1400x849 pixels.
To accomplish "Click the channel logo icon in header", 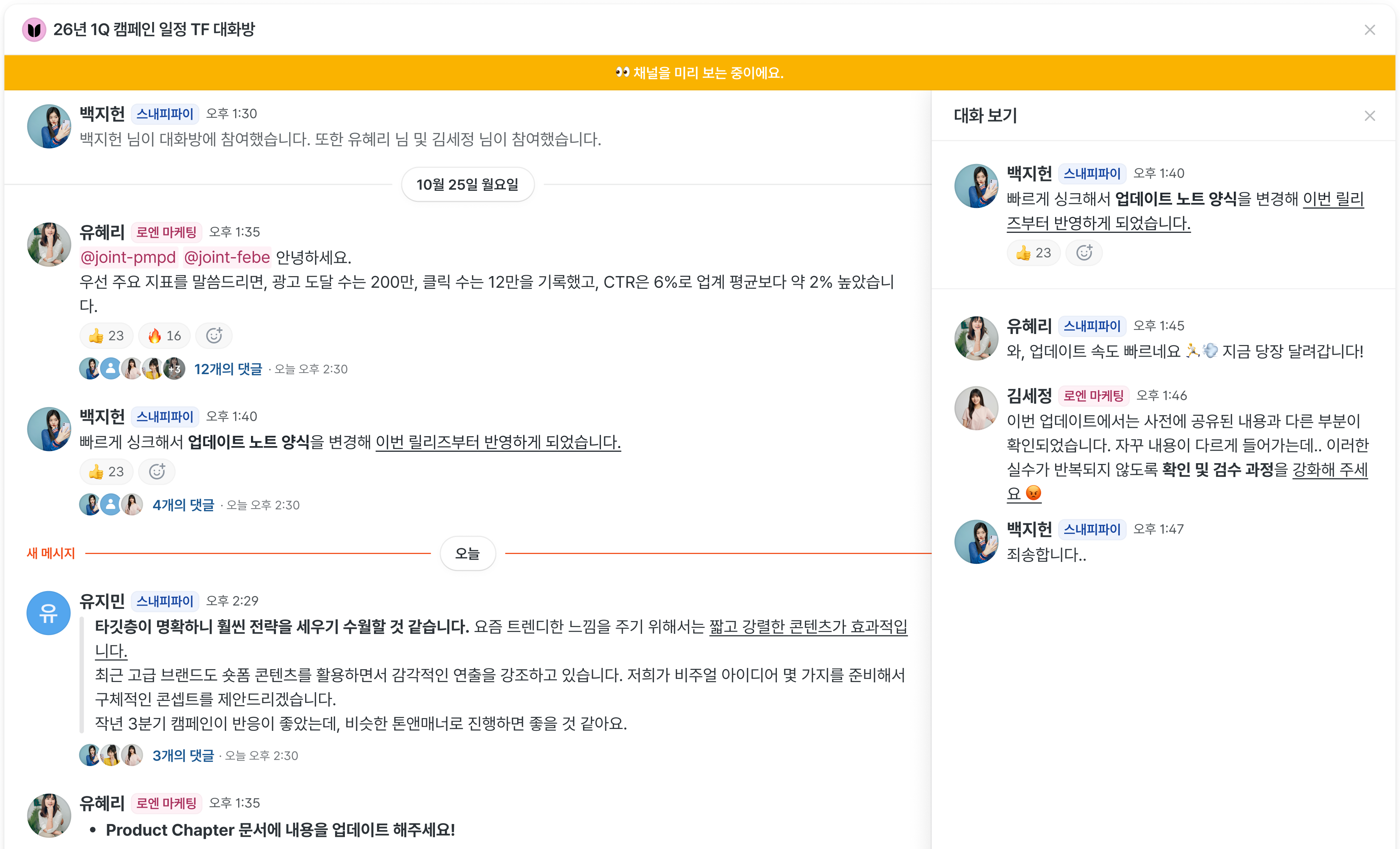I will coord(34,30).
